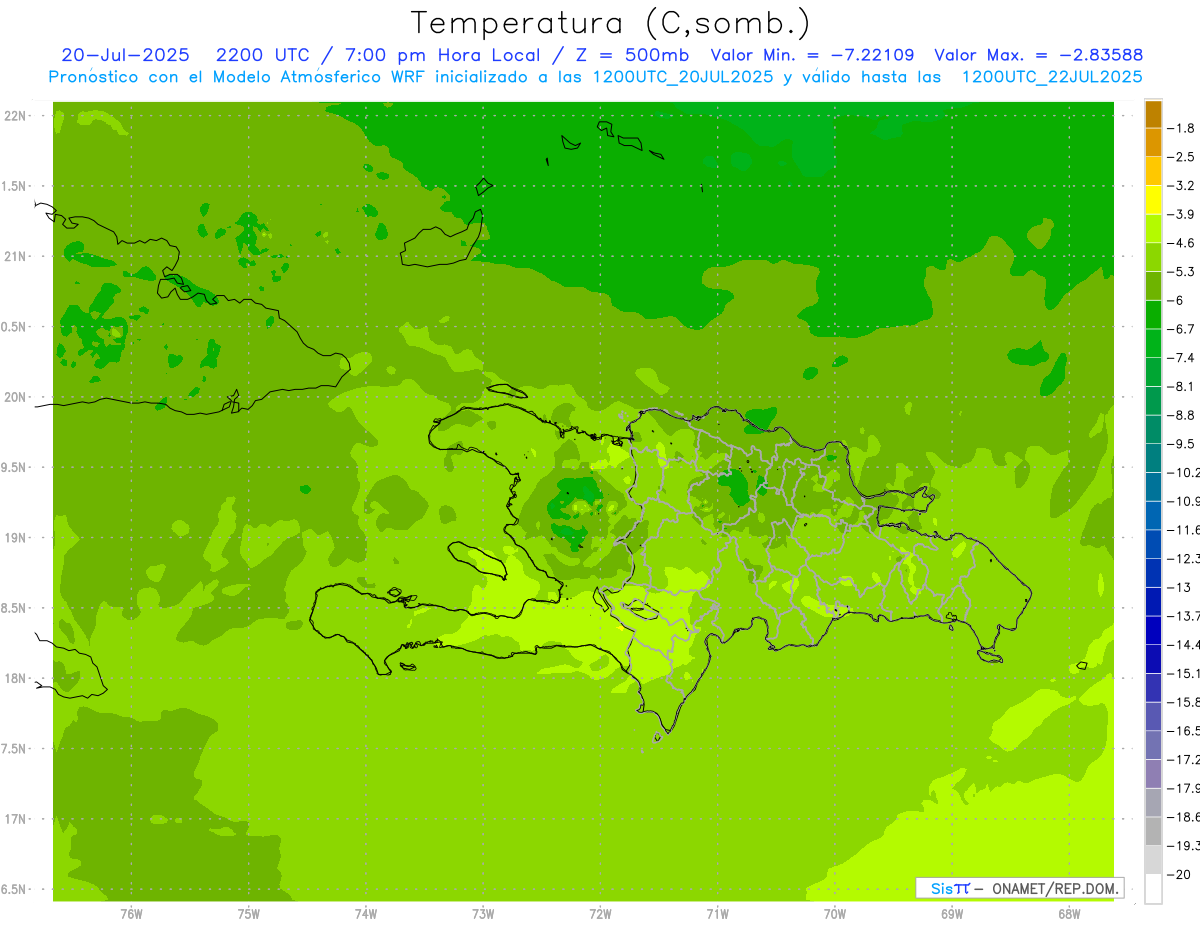This screenshot has height=927, width=1200.
Task: Select legend swatch between -2.5 and -3.2
Action: (x=1153, y=171)
